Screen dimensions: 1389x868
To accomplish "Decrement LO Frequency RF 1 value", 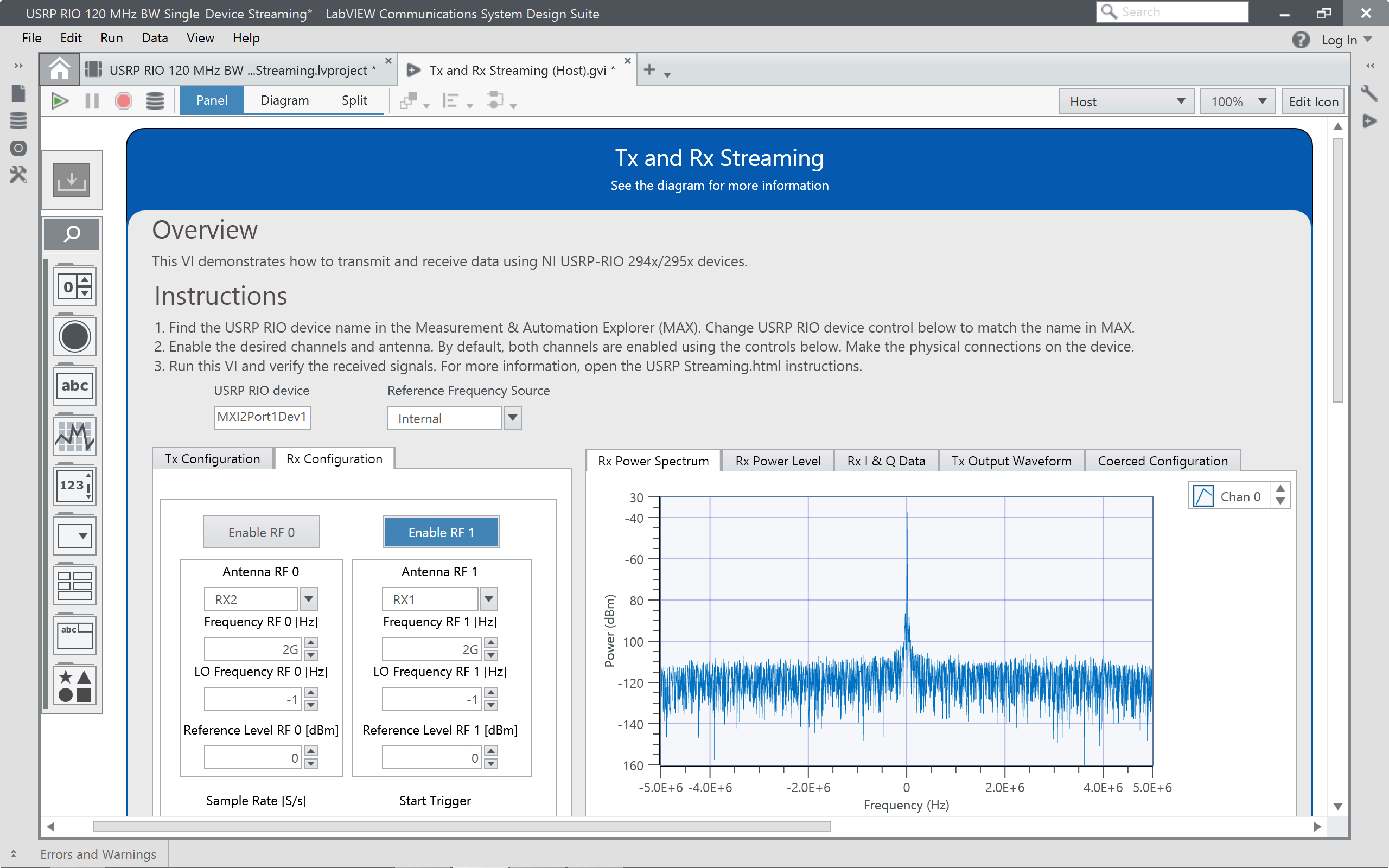I will point(490,705).
